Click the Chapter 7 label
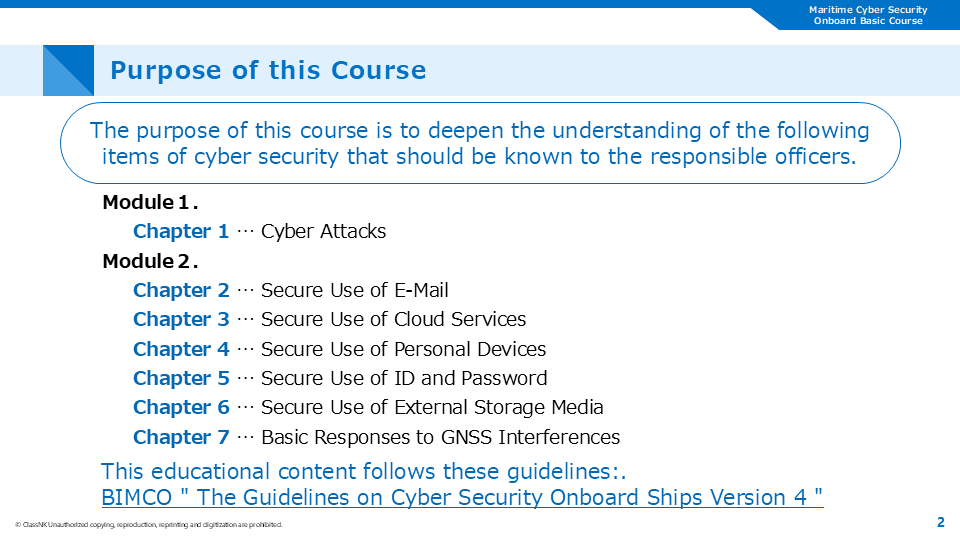960x540 pixels. pyautogui.click(x=181, y=437)
